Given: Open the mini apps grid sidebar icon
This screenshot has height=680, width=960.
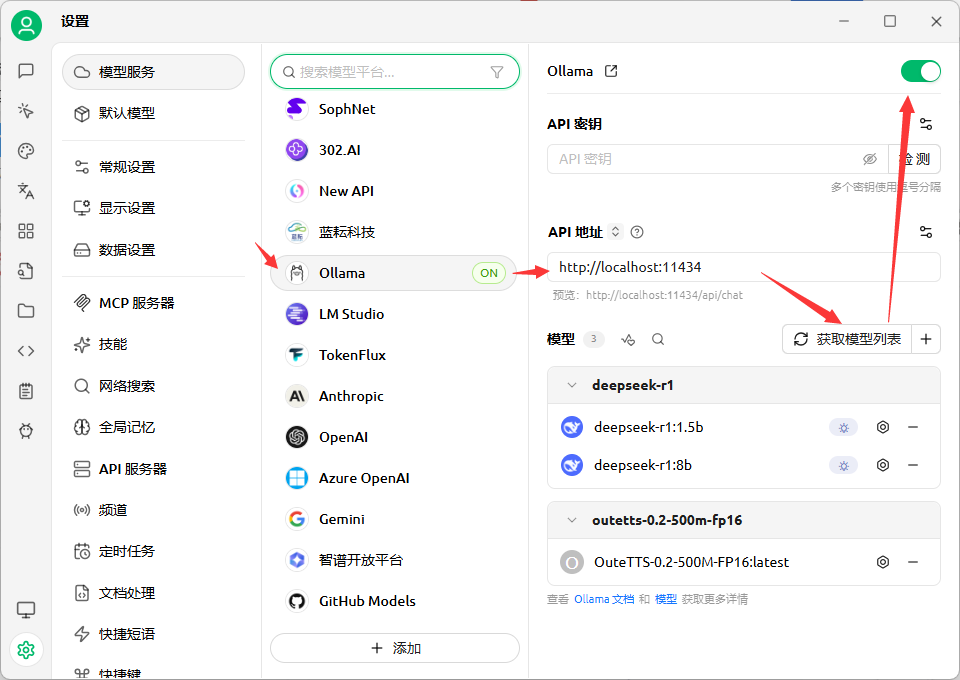Looking at the screenshot, I should pyautogui.click(x=26, y=231).
